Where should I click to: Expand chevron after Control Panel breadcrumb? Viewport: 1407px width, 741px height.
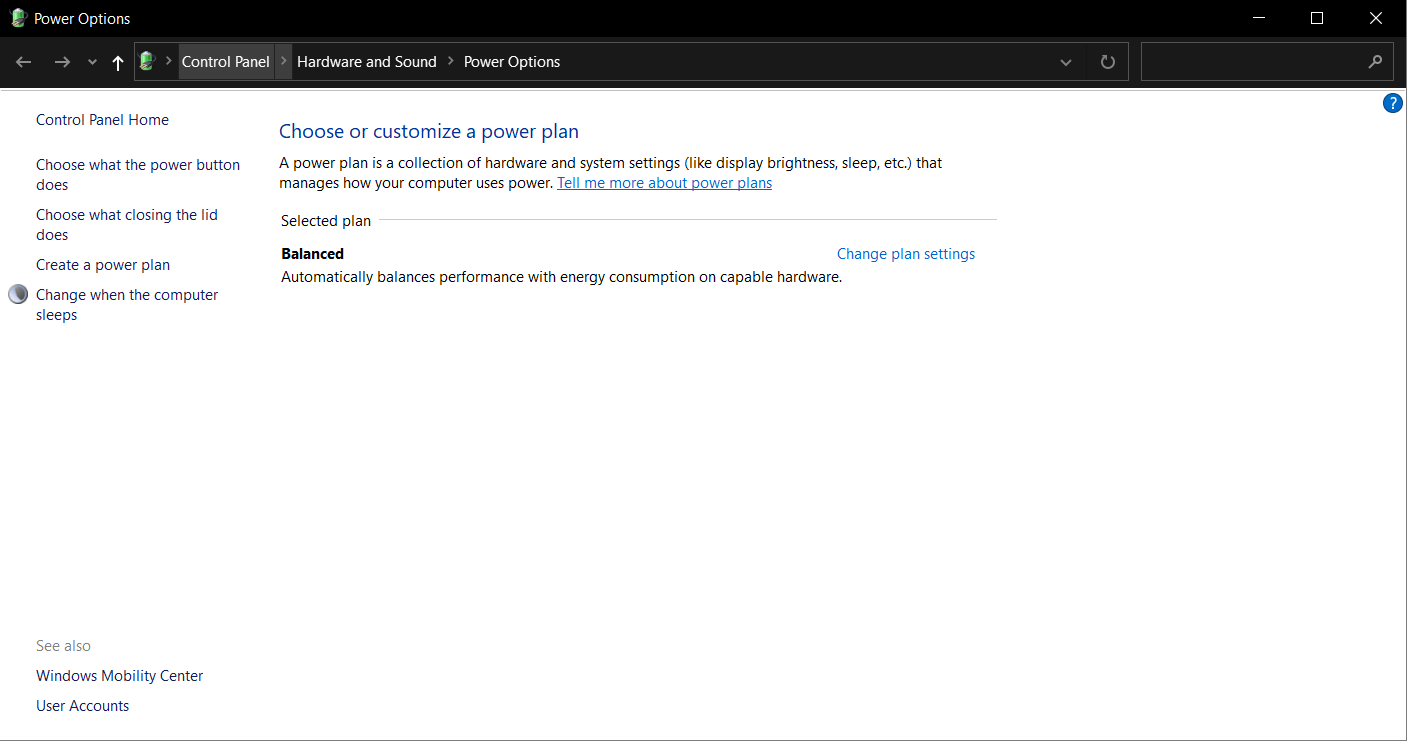(284, 61)
